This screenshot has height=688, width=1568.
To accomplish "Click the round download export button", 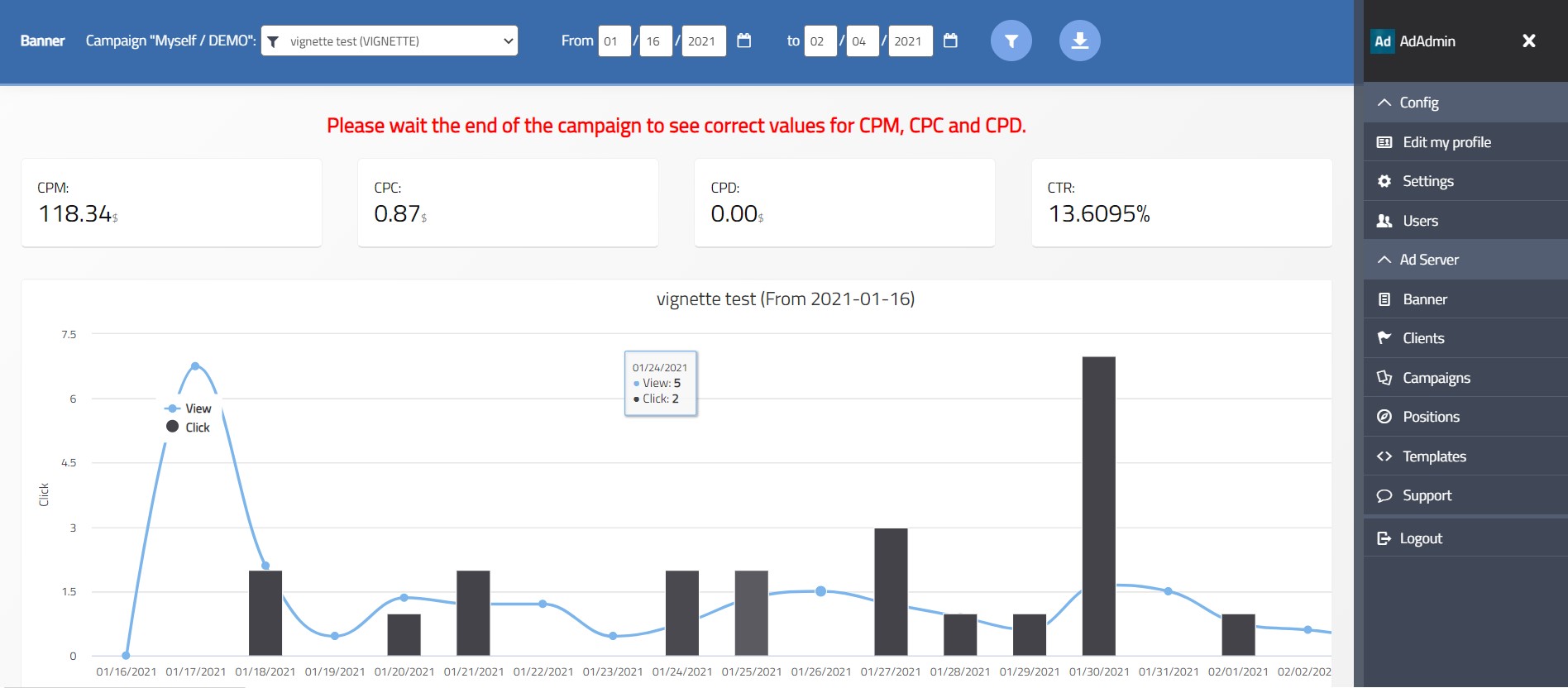I will (1079, 41).
